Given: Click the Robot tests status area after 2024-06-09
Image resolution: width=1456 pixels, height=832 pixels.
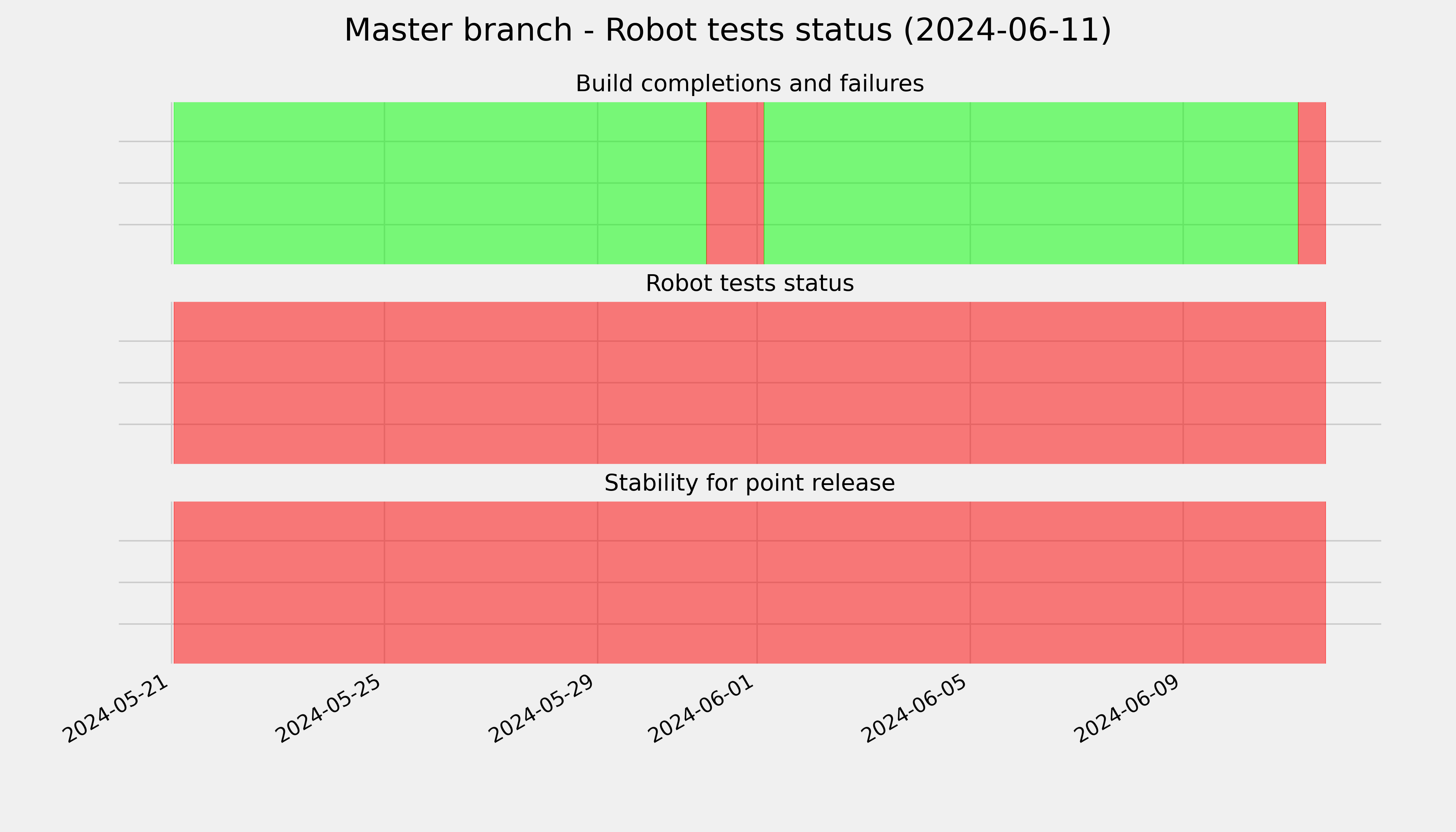Looking at the screenshot, I should tap(1254, 383).
